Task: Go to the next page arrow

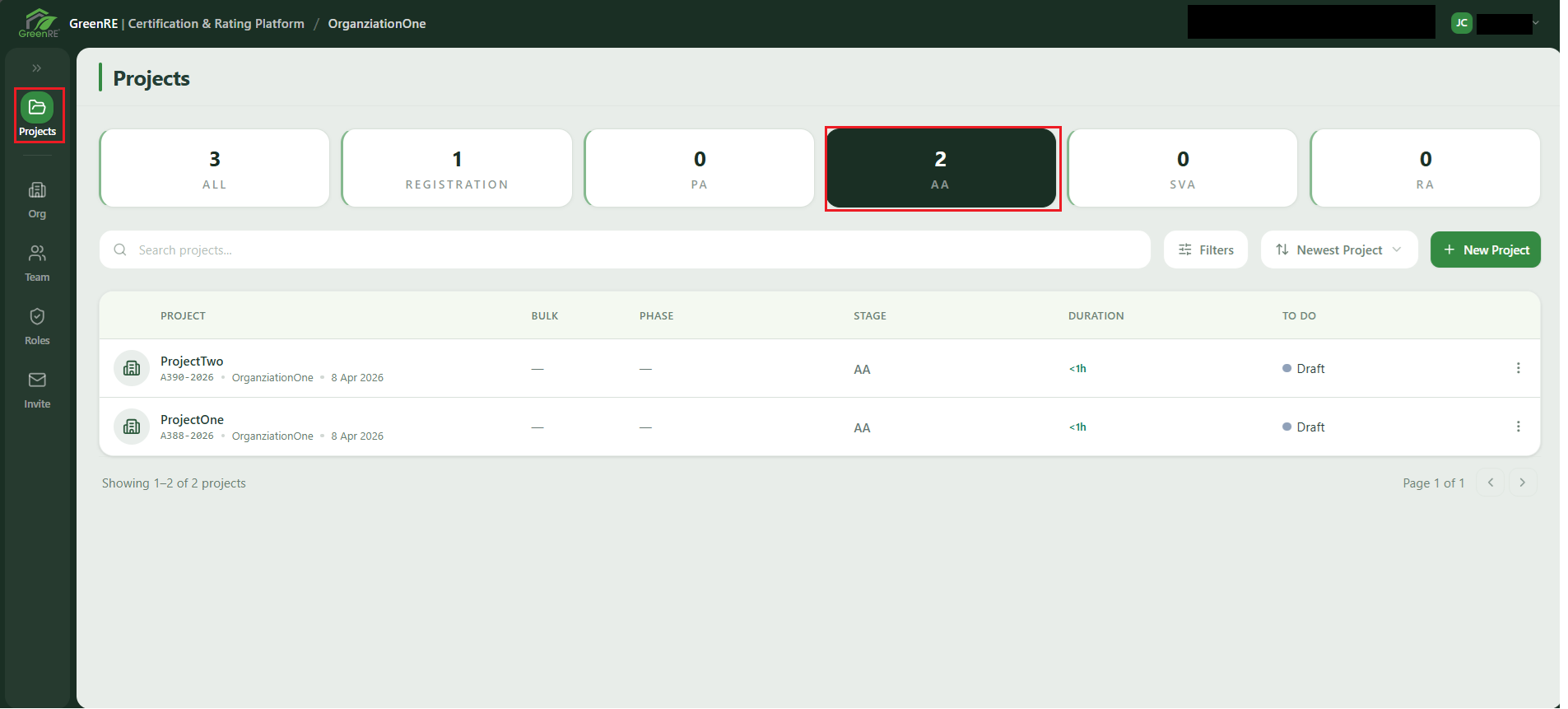Action: tap(1523, 483)
